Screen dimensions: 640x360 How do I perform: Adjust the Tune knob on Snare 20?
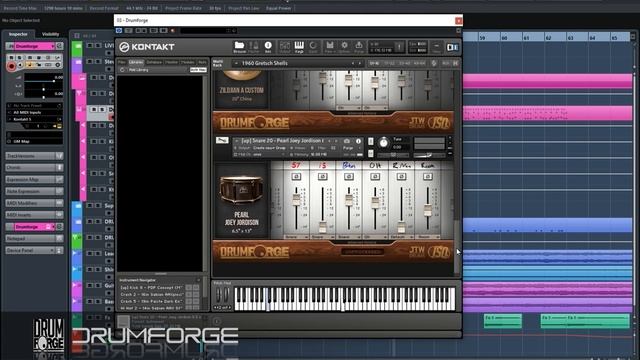(x=383, y=143)
